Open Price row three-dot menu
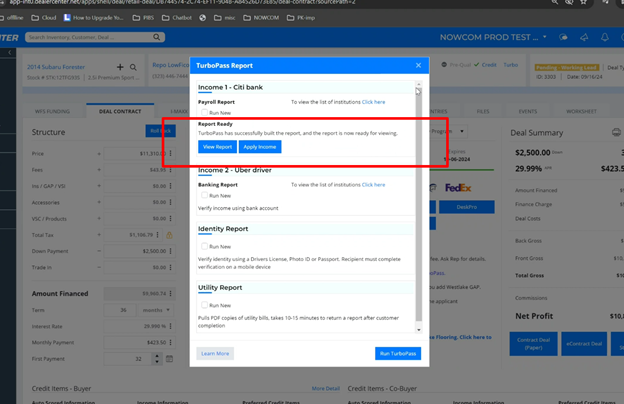This screenshot has height=404, width=624. [171, 153]
